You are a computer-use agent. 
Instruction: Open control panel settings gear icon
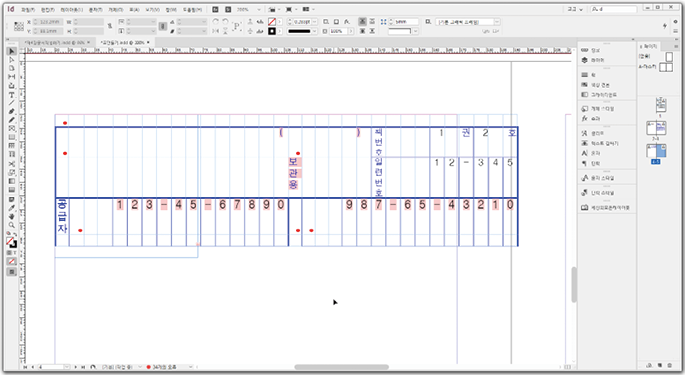(676, 21)
